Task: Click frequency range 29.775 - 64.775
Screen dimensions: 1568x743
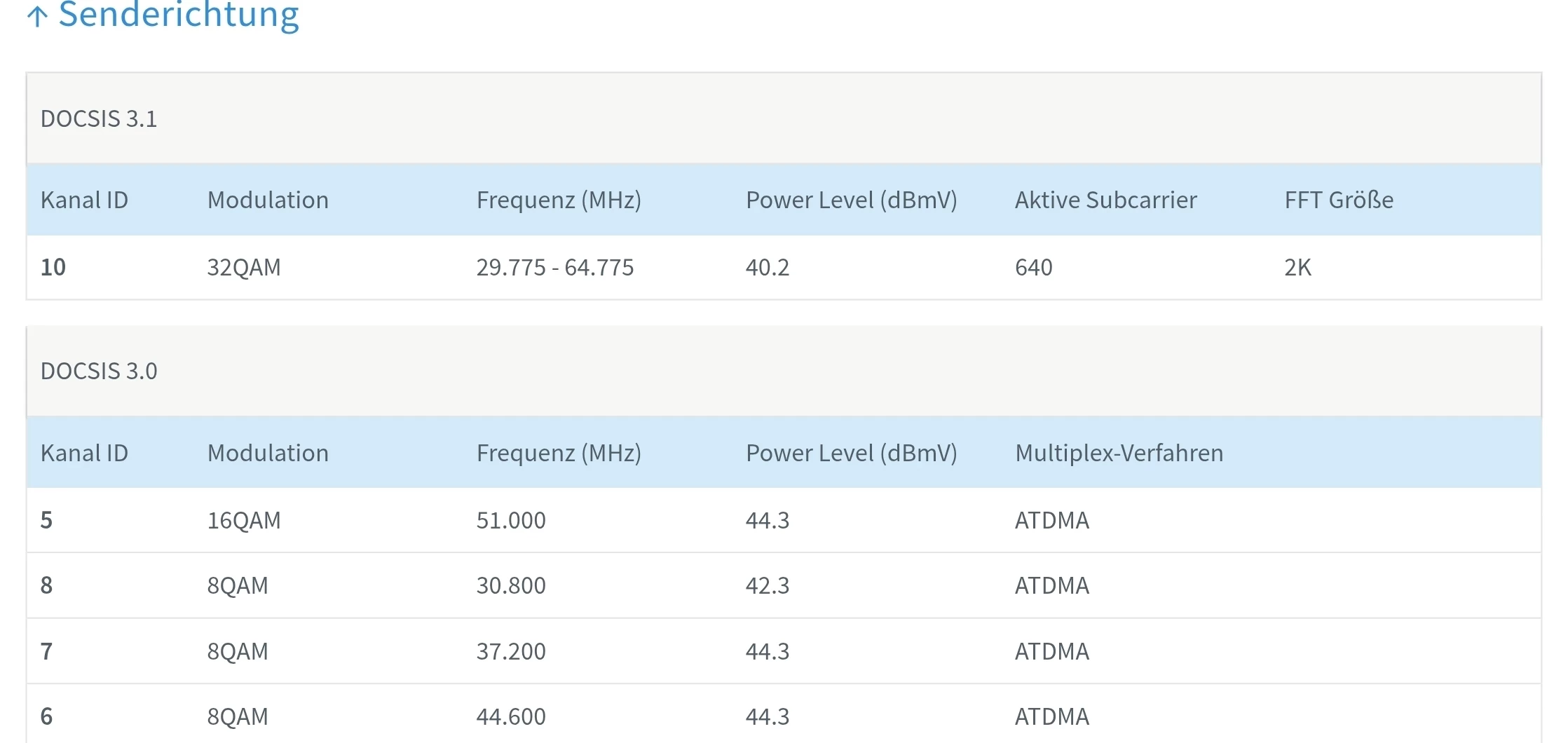Action: [554, 268]
